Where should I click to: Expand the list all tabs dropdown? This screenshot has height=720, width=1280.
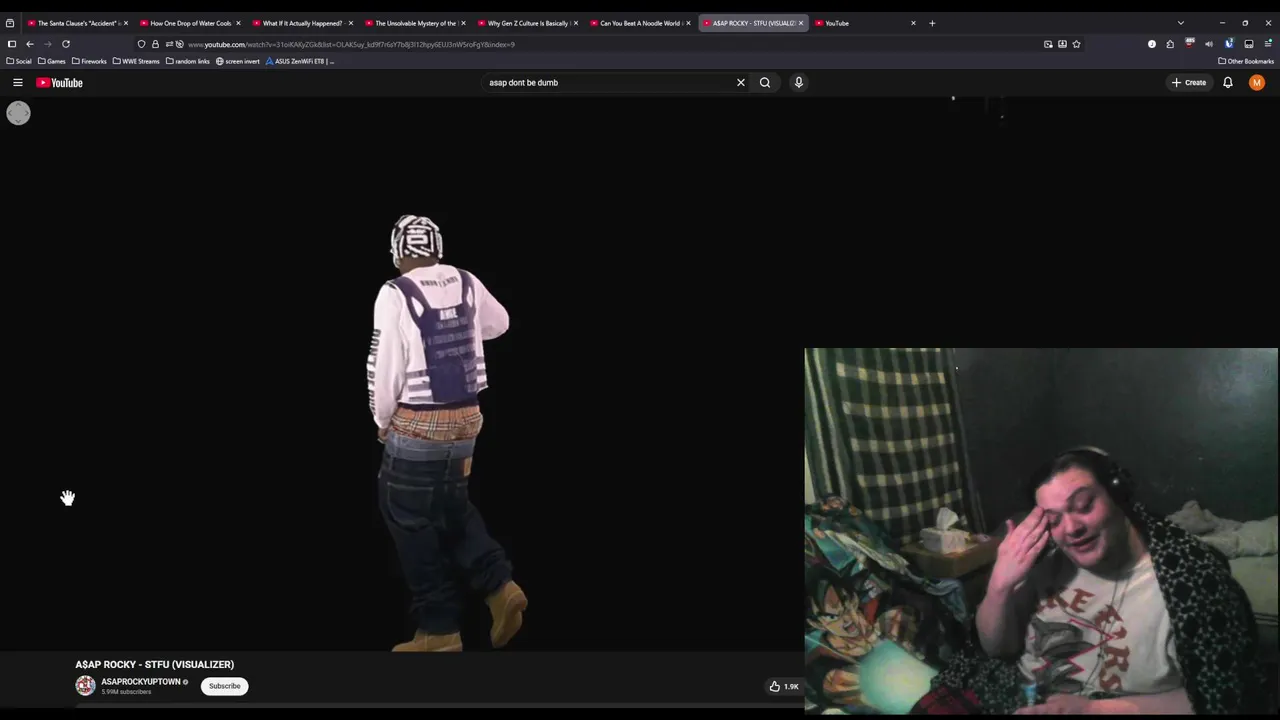1180,23
